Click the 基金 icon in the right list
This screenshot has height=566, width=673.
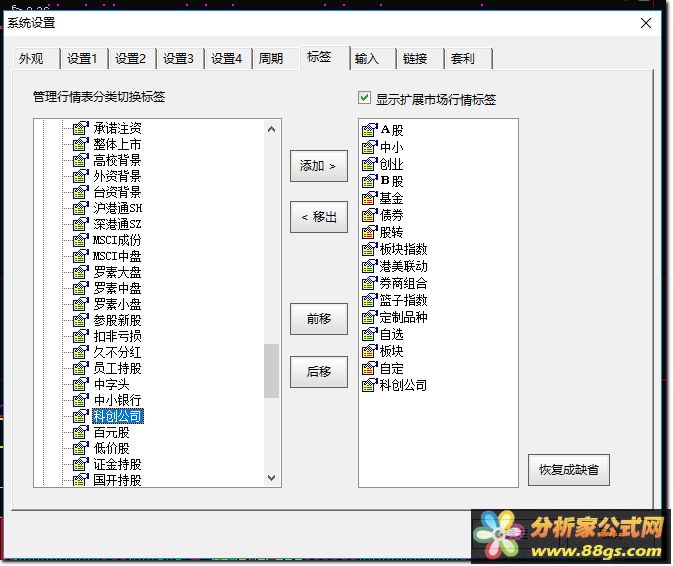[x=370, y=198]
